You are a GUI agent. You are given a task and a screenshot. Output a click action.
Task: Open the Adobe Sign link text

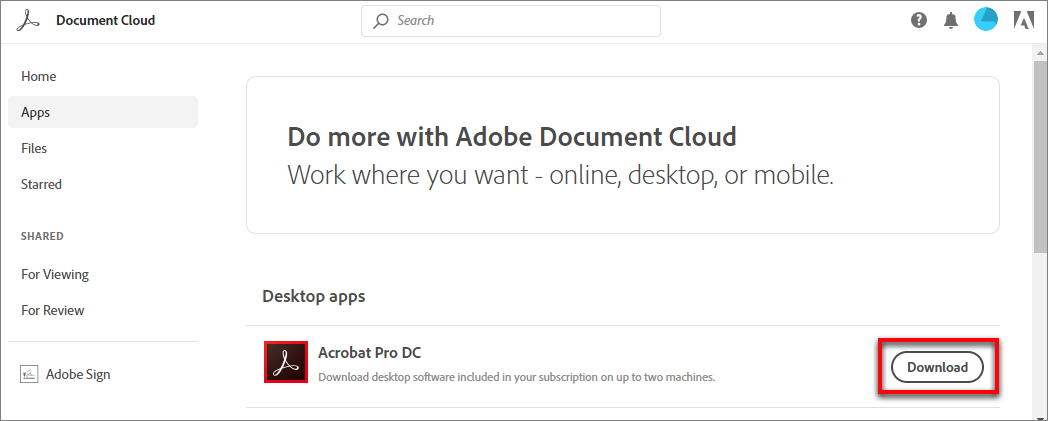tap(78, 374)
